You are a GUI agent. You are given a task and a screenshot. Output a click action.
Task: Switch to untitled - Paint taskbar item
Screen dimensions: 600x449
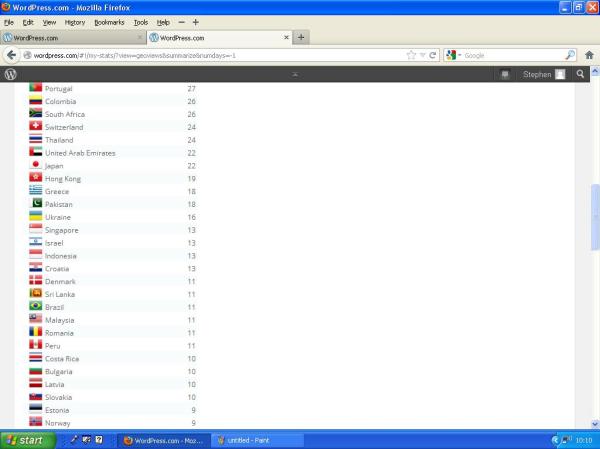tap(258, 441)
